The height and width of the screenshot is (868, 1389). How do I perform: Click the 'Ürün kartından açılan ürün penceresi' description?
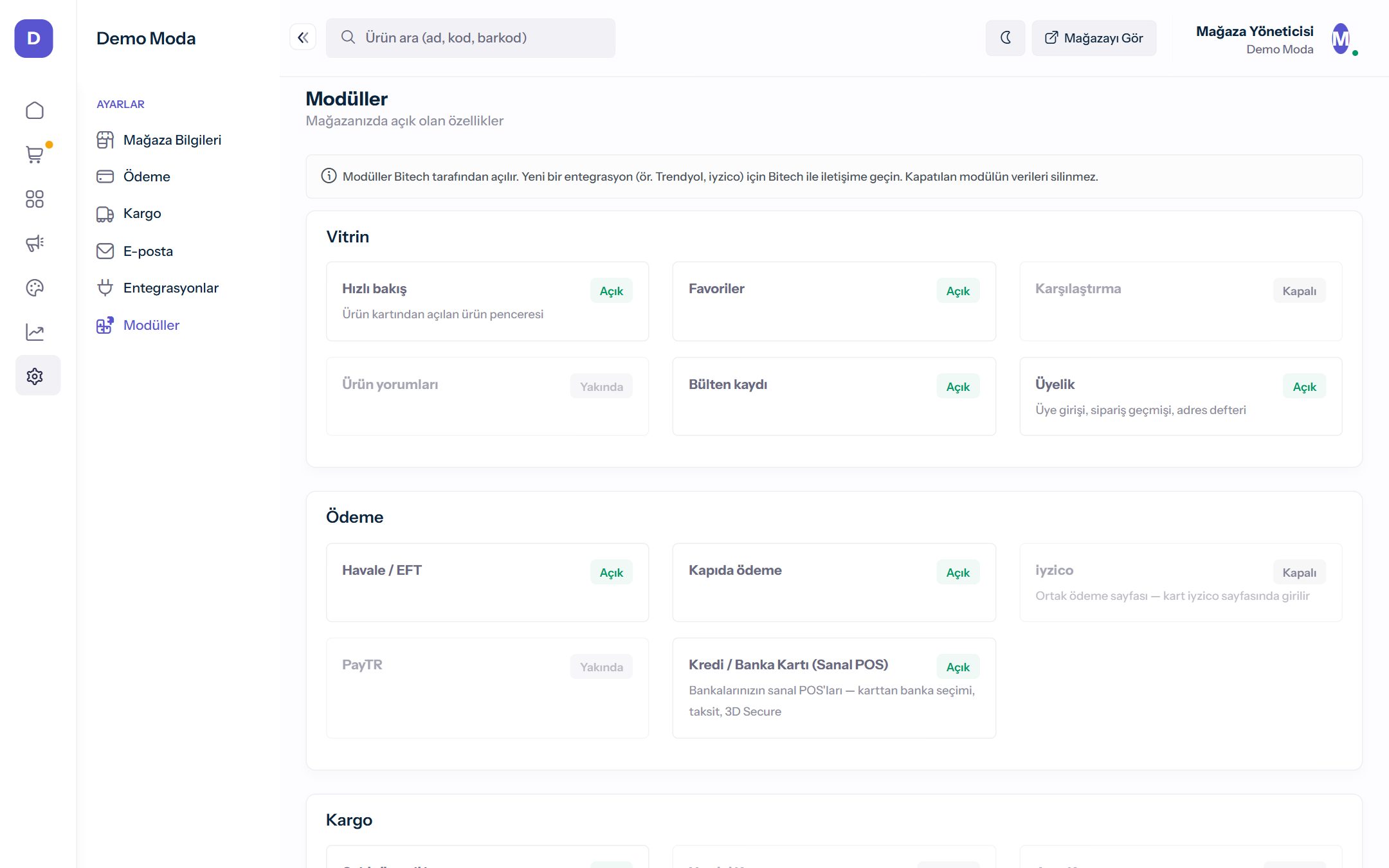click(x=443, y=314)
